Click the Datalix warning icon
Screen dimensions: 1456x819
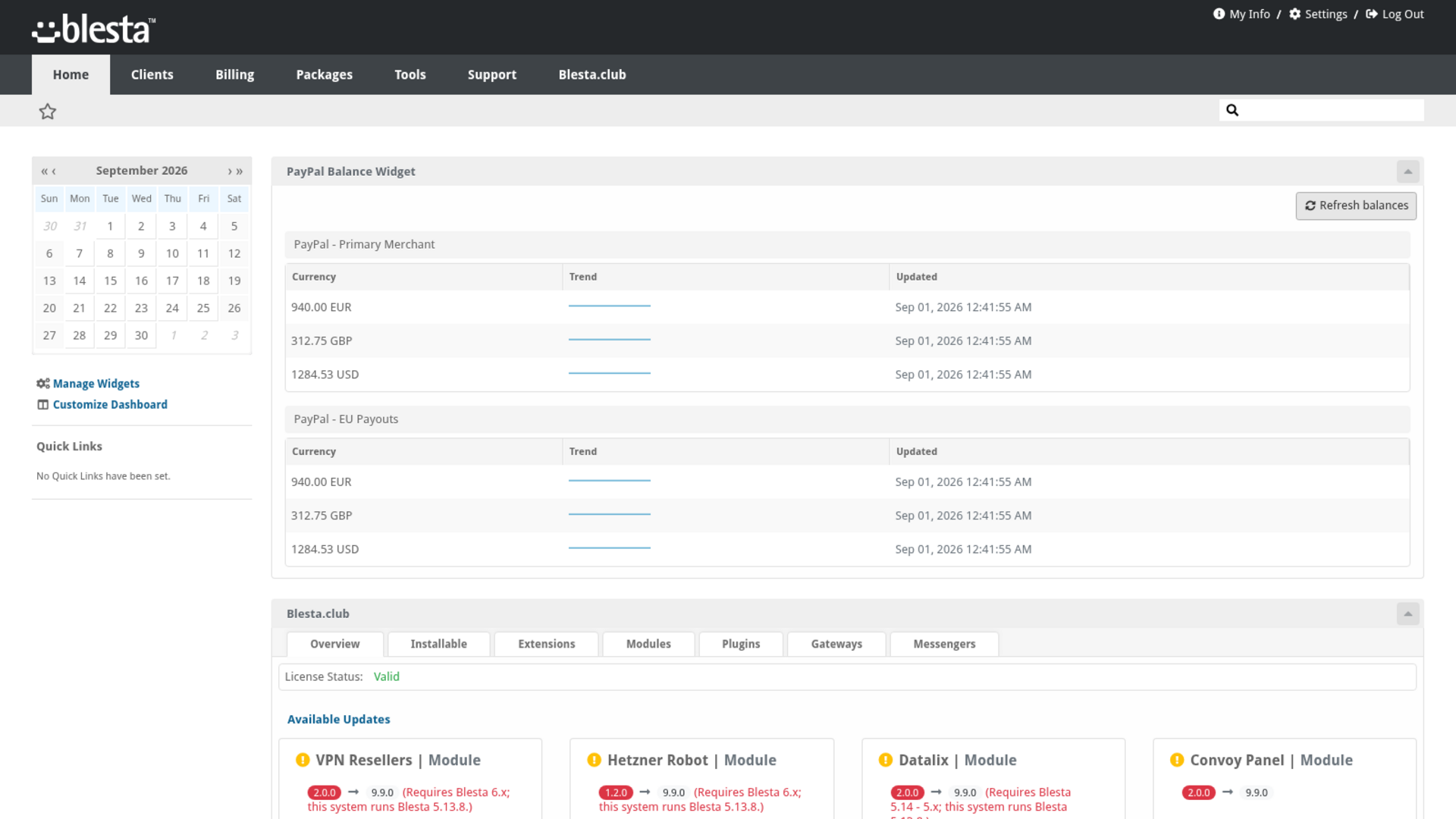pos(885,760)
